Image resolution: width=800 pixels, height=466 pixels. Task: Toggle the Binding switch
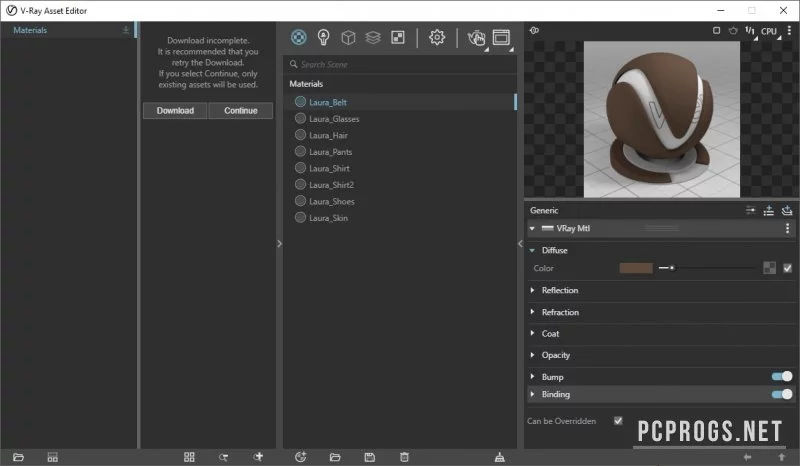[782, 394]
